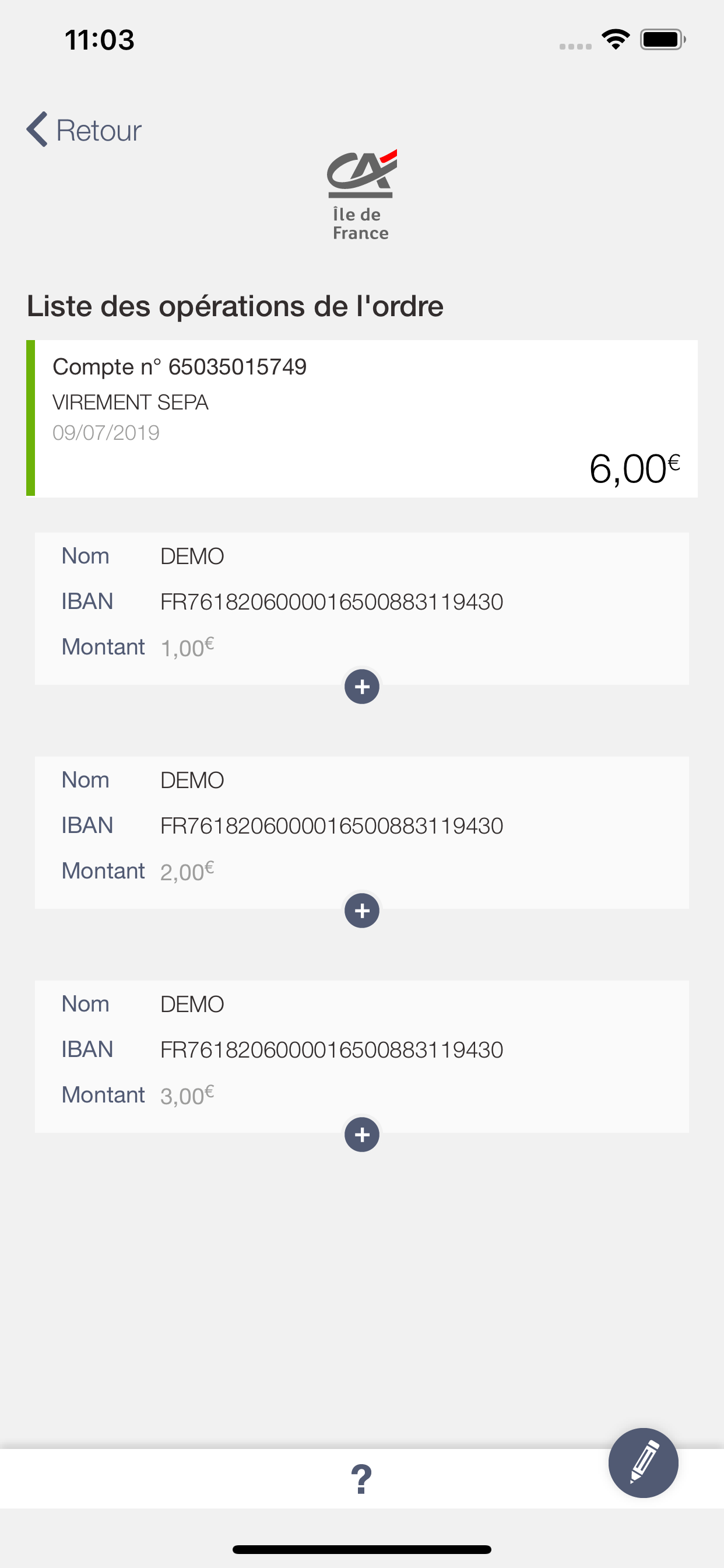Image resolution: width=724 pixels, height=1568 pixels.
Task: Expand the 3,00€ operation with its plus icon
Action: click(362, 1135)
